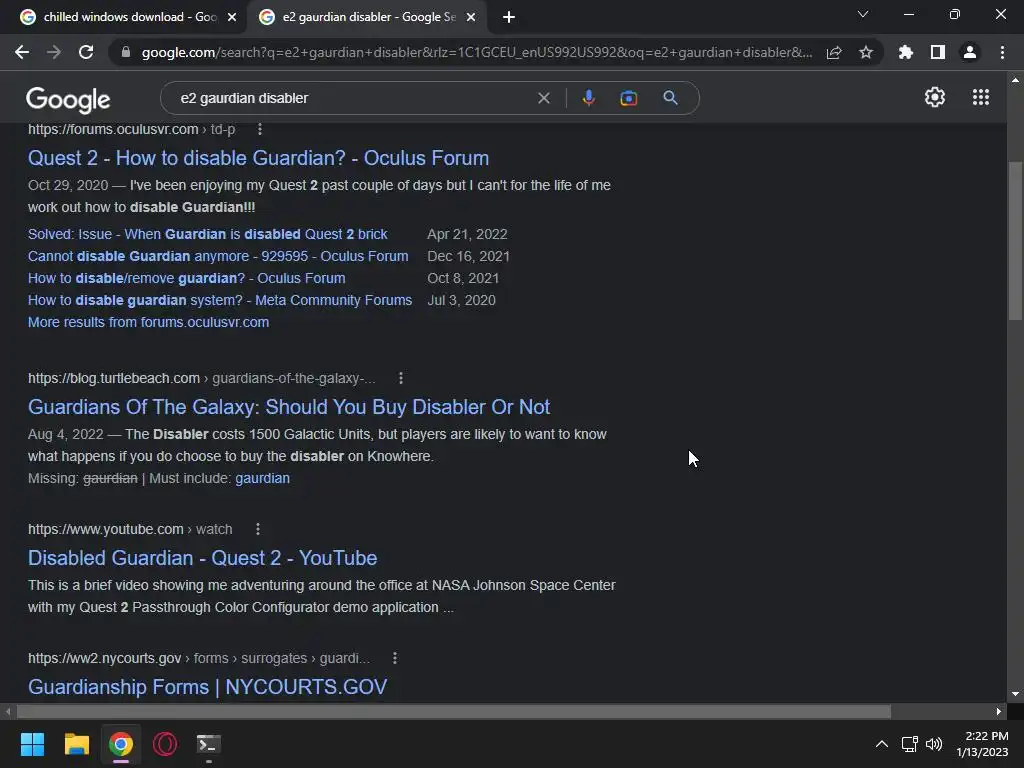This screenshot has width=1024, height=768.
Task: Open Chrome's three-dot menu
Action: click(1002, 52)
